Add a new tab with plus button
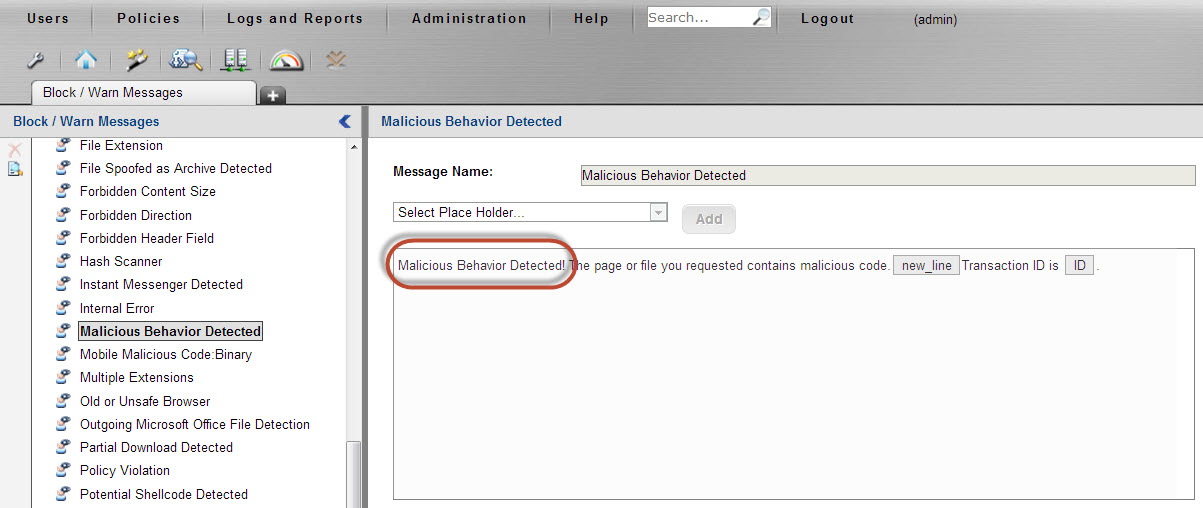The image size is (1203, 508). pyautogui.click(x=272, y=95)
